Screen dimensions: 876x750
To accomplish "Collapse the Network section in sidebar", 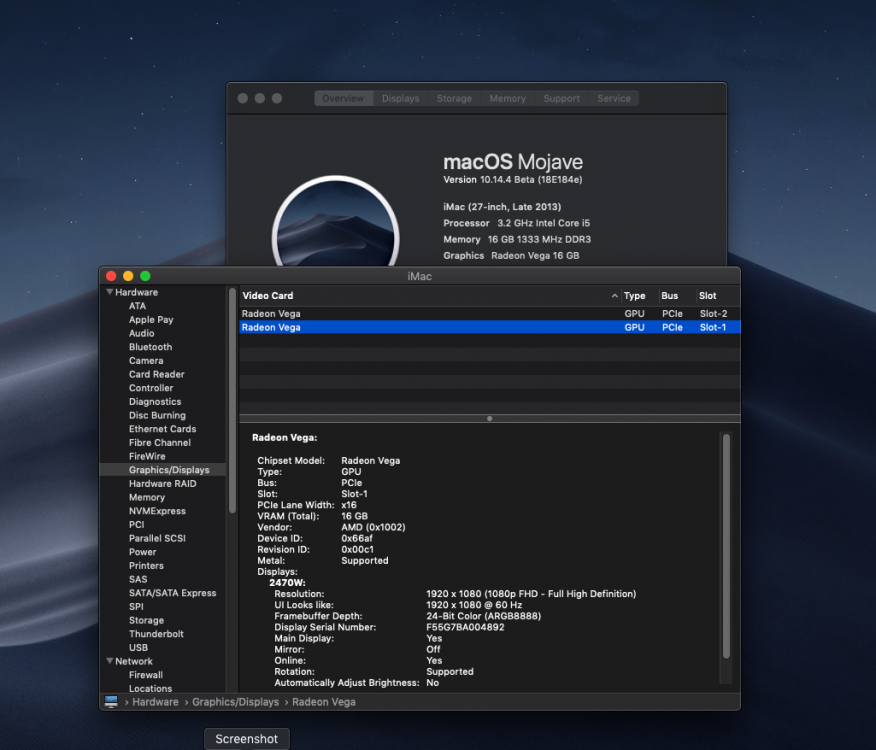I will (110, 661).
